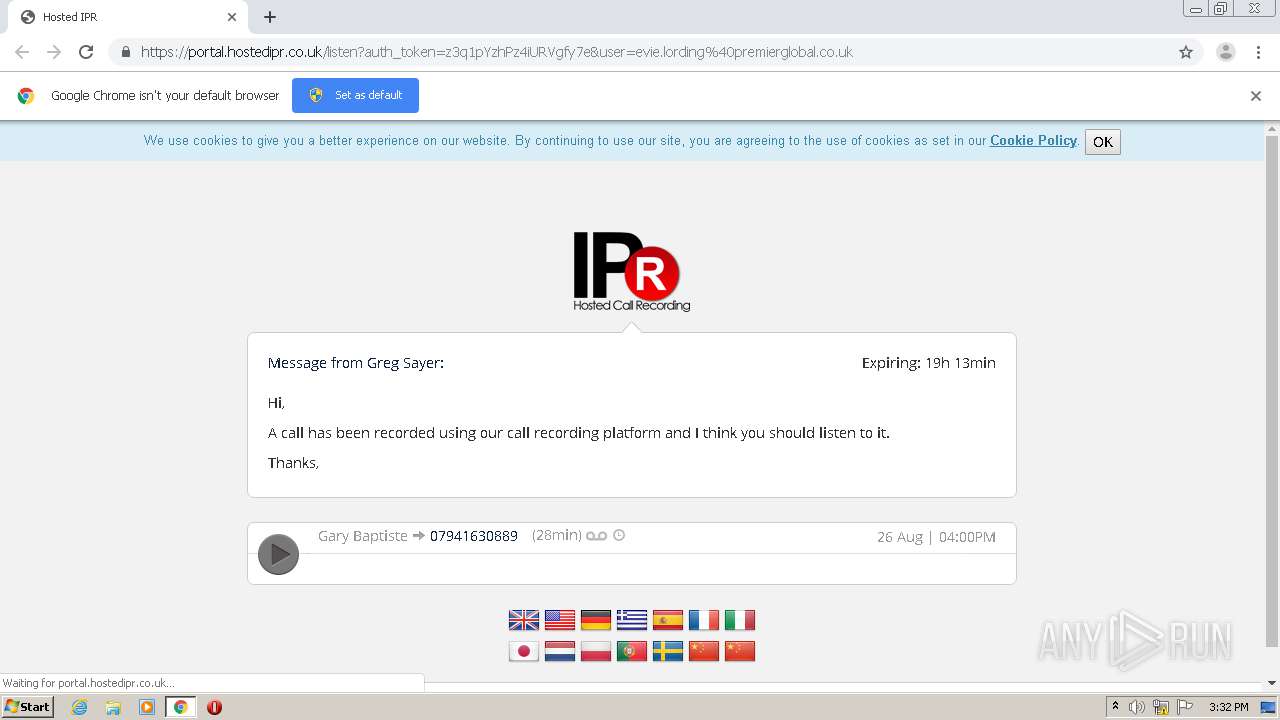Screen dimensions: 1280x720
Task: Click the taskbar clock showing 3:32 PM
Action: (1228, 707)
